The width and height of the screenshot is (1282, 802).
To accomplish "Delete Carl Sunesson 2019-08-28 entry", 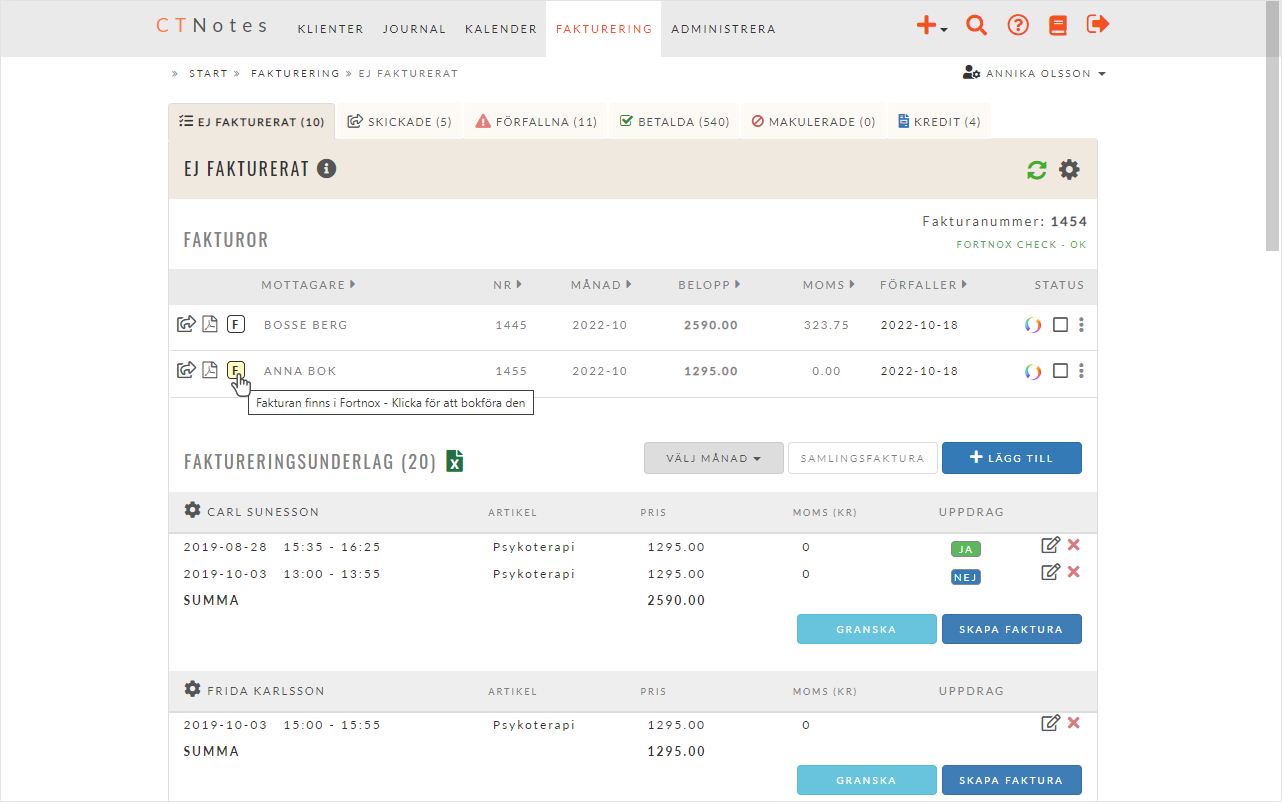I will [1074, 545].
